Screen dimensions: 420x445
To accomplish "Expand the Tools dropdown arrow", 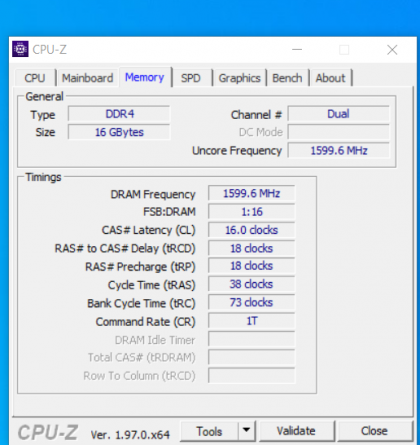I will 247,431.
